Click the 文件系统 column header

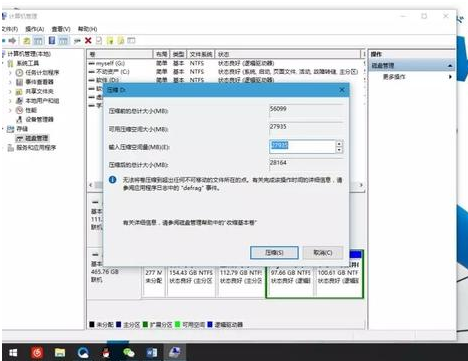coord(201,54)
